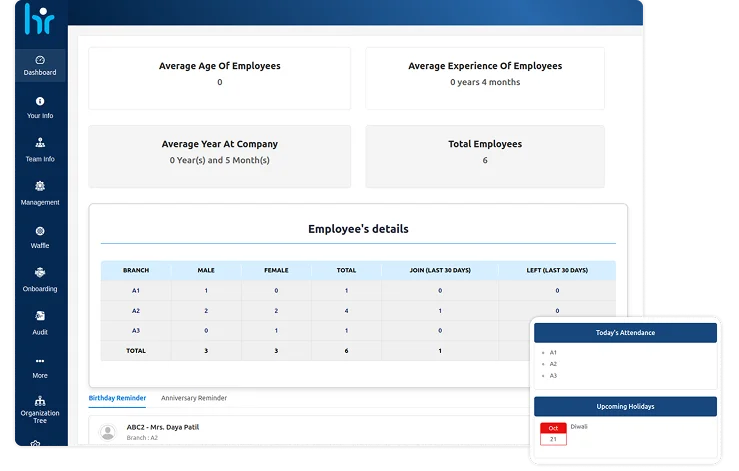Open the Audit sidebar icon
Image resolution: width=739 pixels, height=471 pixels.
click(x=40, y=316)
